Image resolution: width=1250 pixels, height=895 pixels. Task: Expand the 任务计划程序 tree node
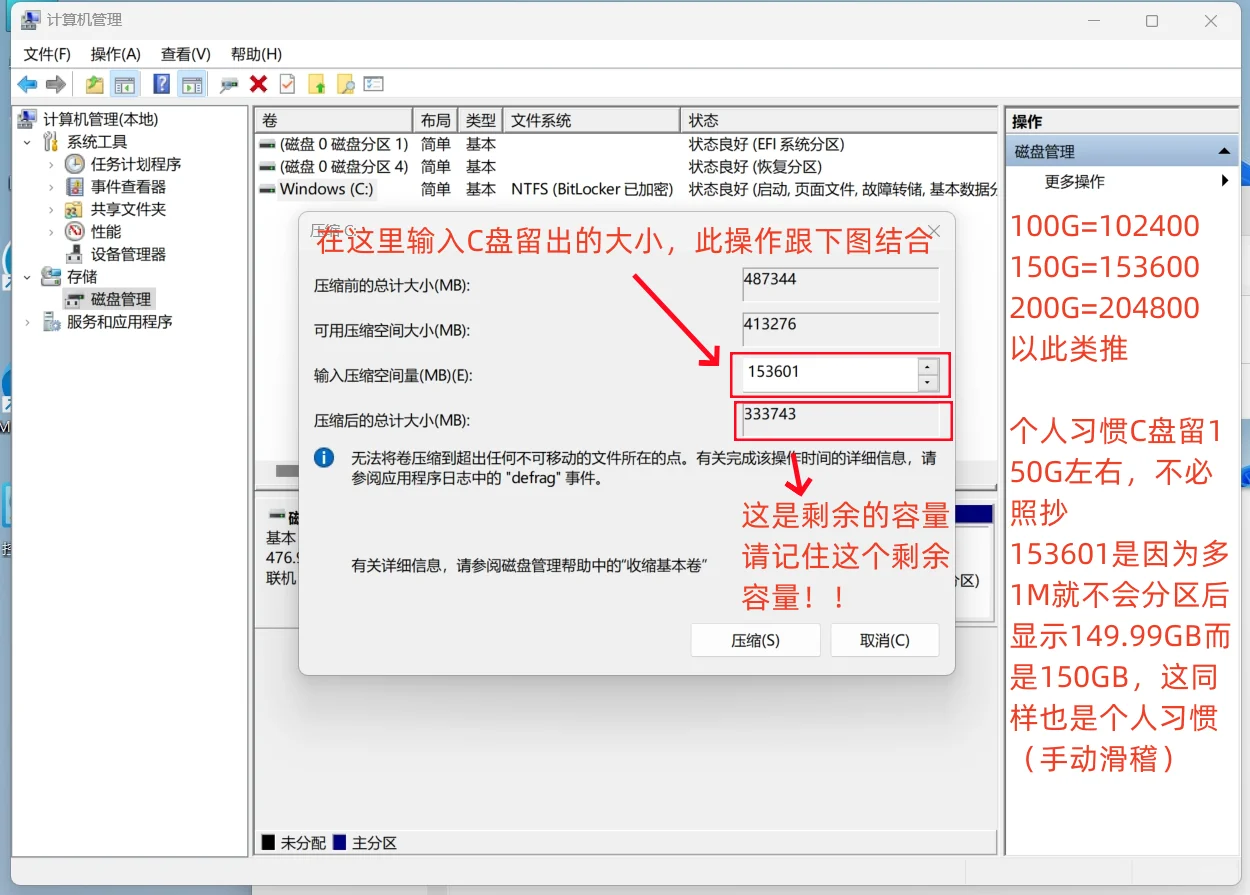pos(51,164)
